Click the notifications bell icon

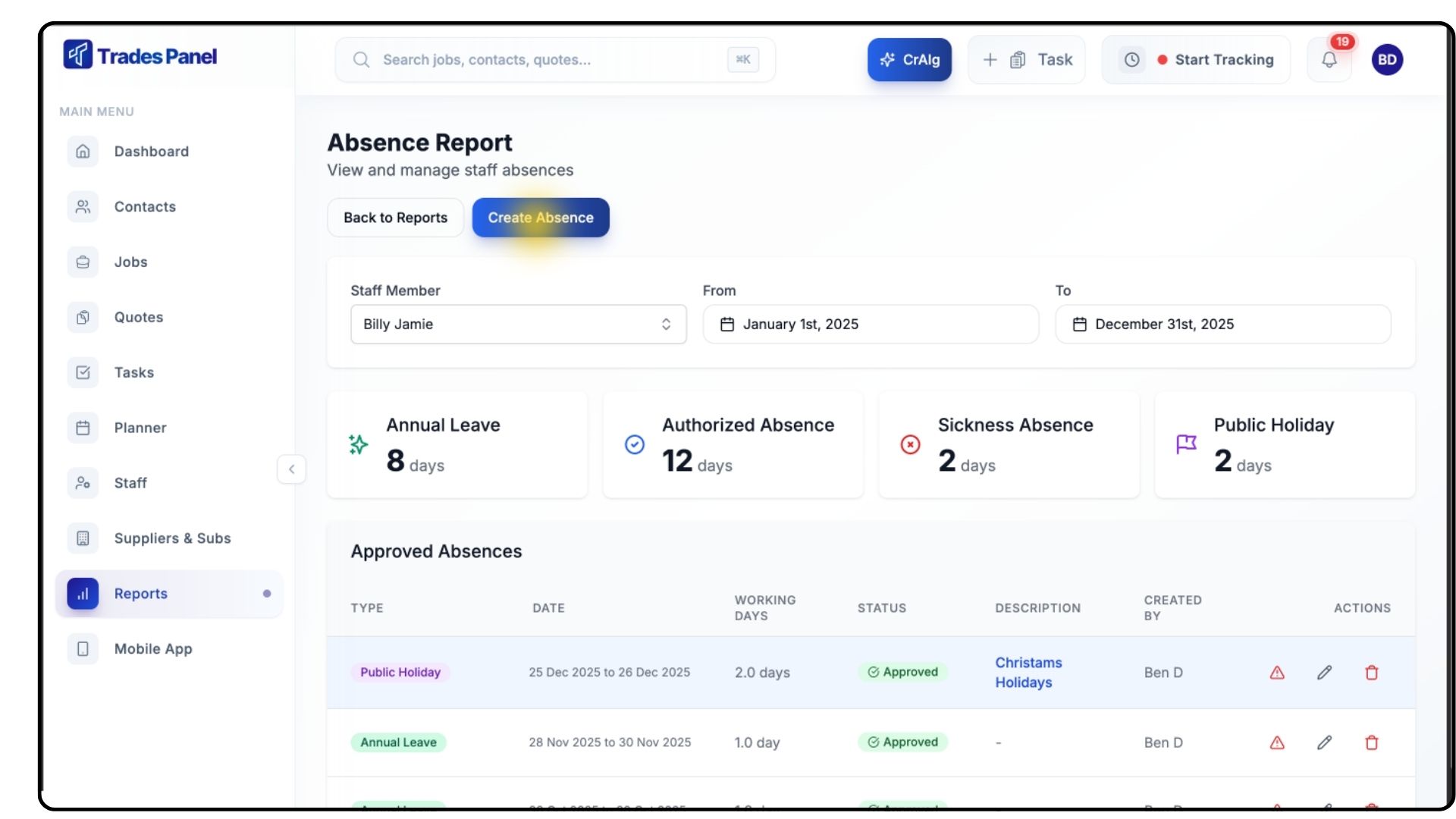(x=1329, y=60)
